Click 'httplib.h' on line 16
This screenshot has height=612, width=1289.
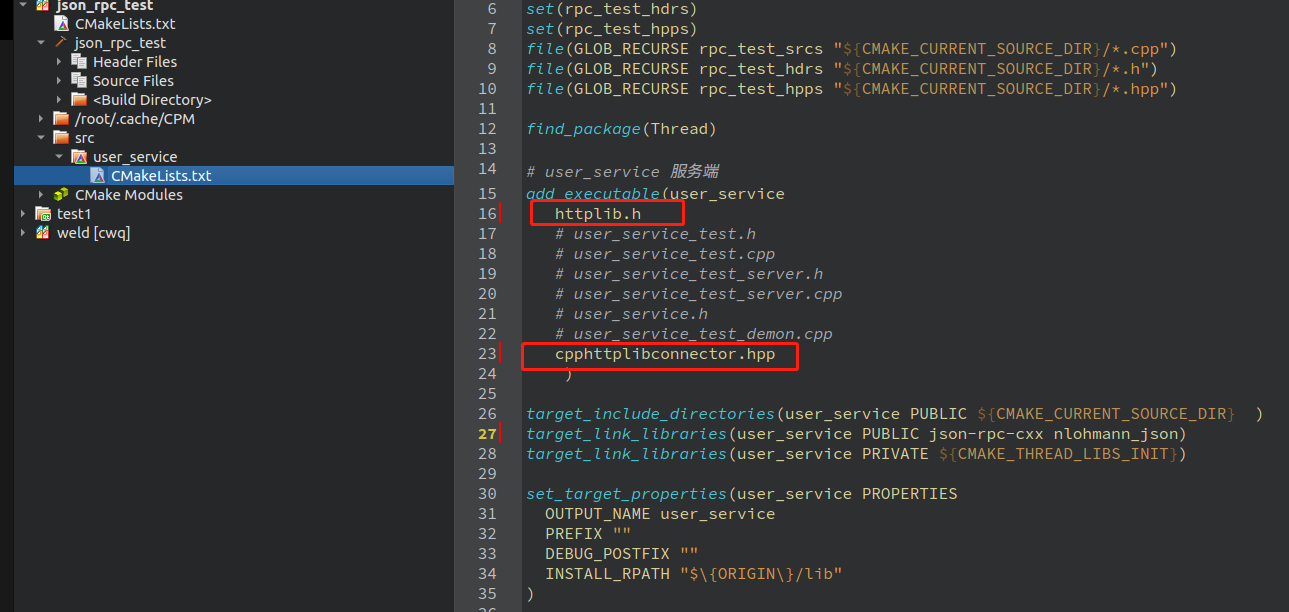point(597,213)
